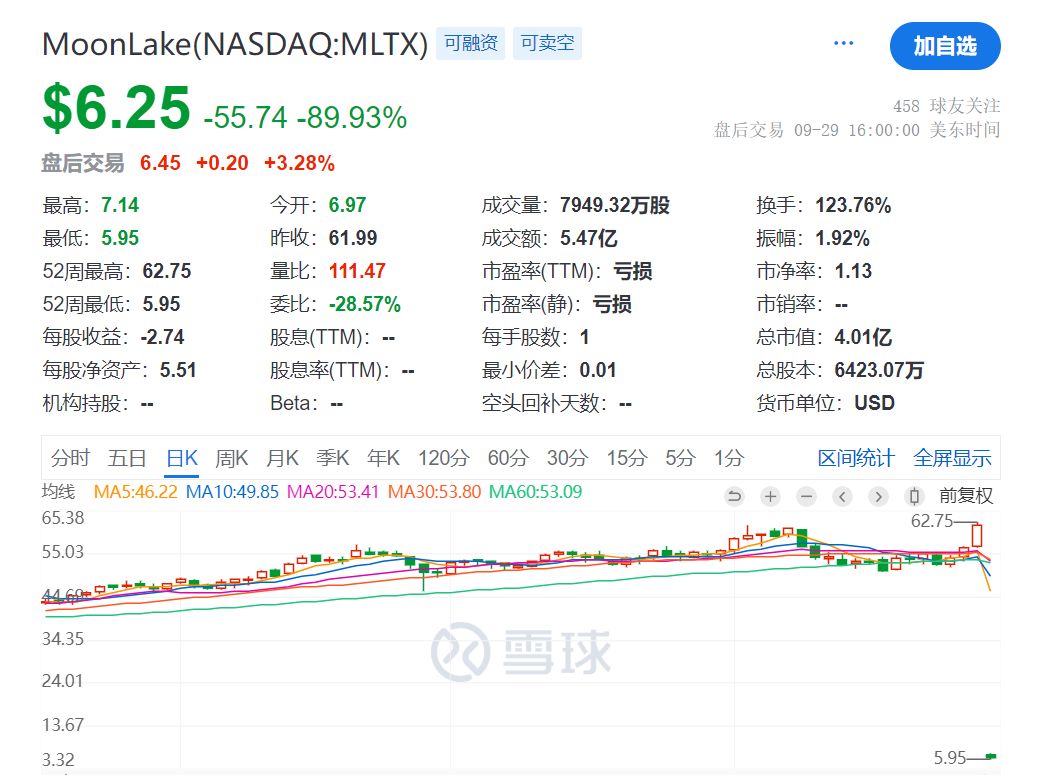Open 区间统计 interval statistics
1049x775 pixels.
pos(856,458)
